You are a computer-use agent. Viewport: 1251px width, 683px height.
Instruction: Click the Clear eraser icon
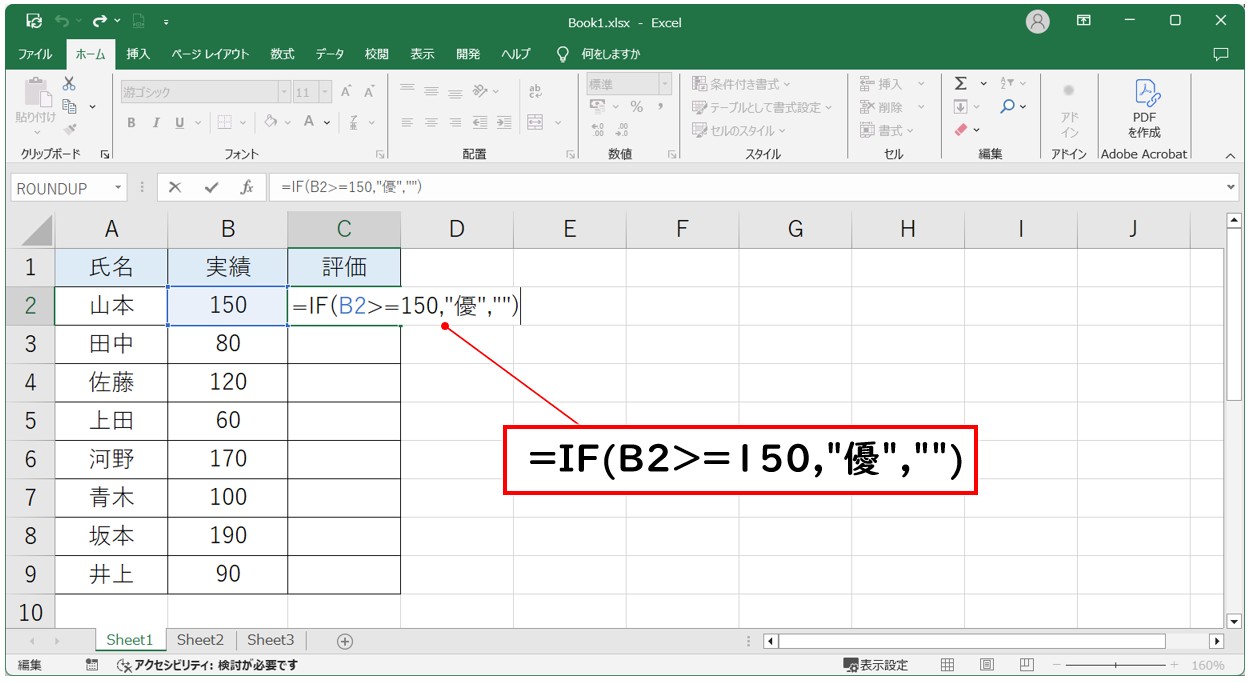point(961,130)
